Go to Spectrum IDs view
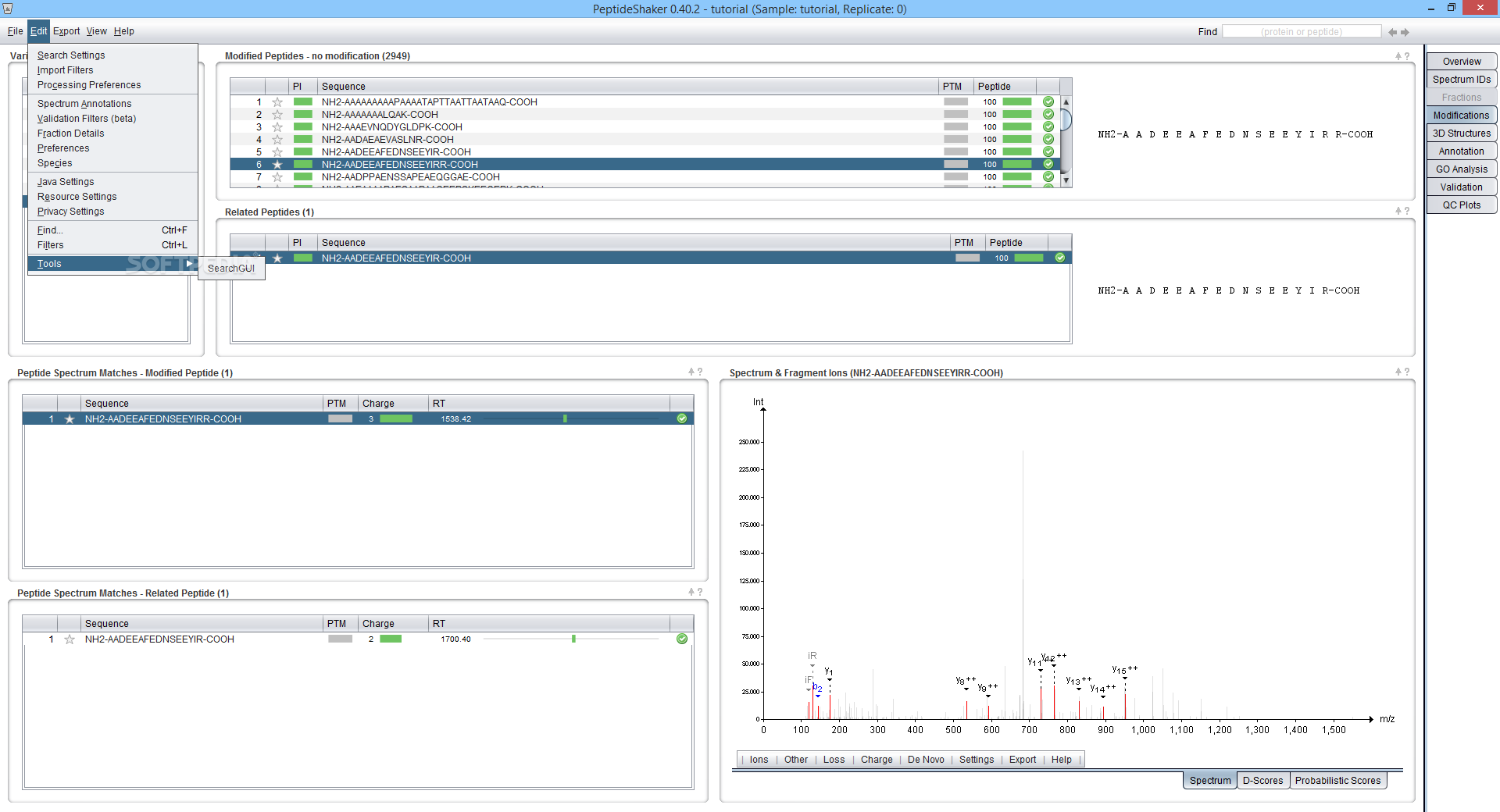The height and width of the screenshot is (812, 1500). 1462,80
